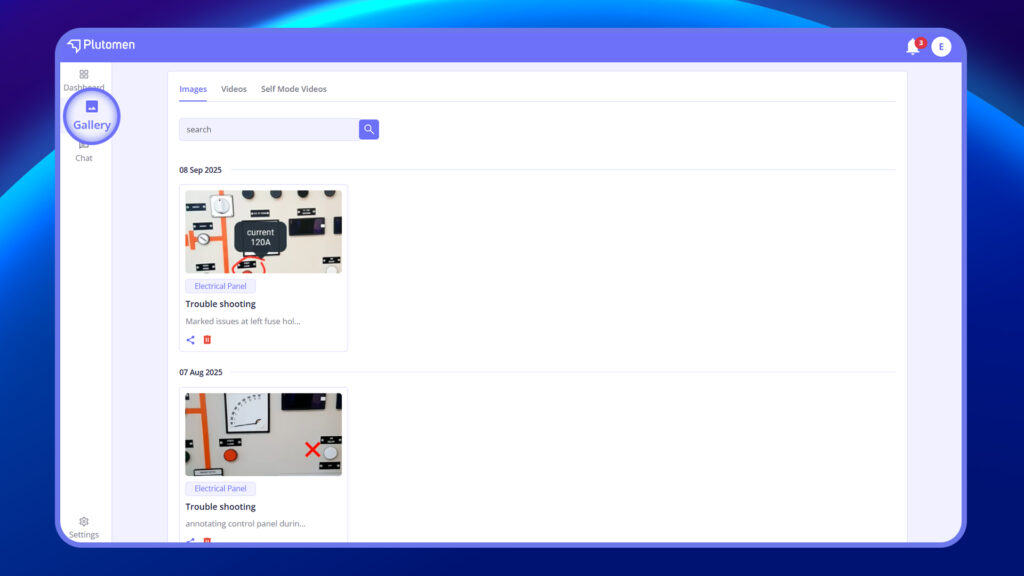Switch to the Images tab
The width and height of the screenshot is (1024, 576).
(193, 89)
